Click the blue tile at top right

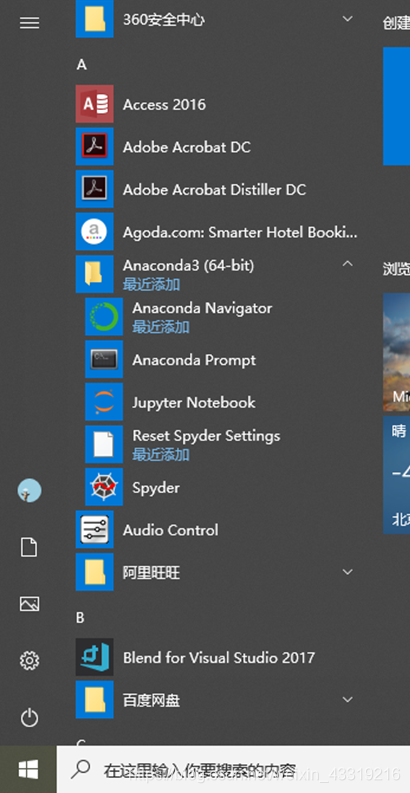[x=397, y=106]
